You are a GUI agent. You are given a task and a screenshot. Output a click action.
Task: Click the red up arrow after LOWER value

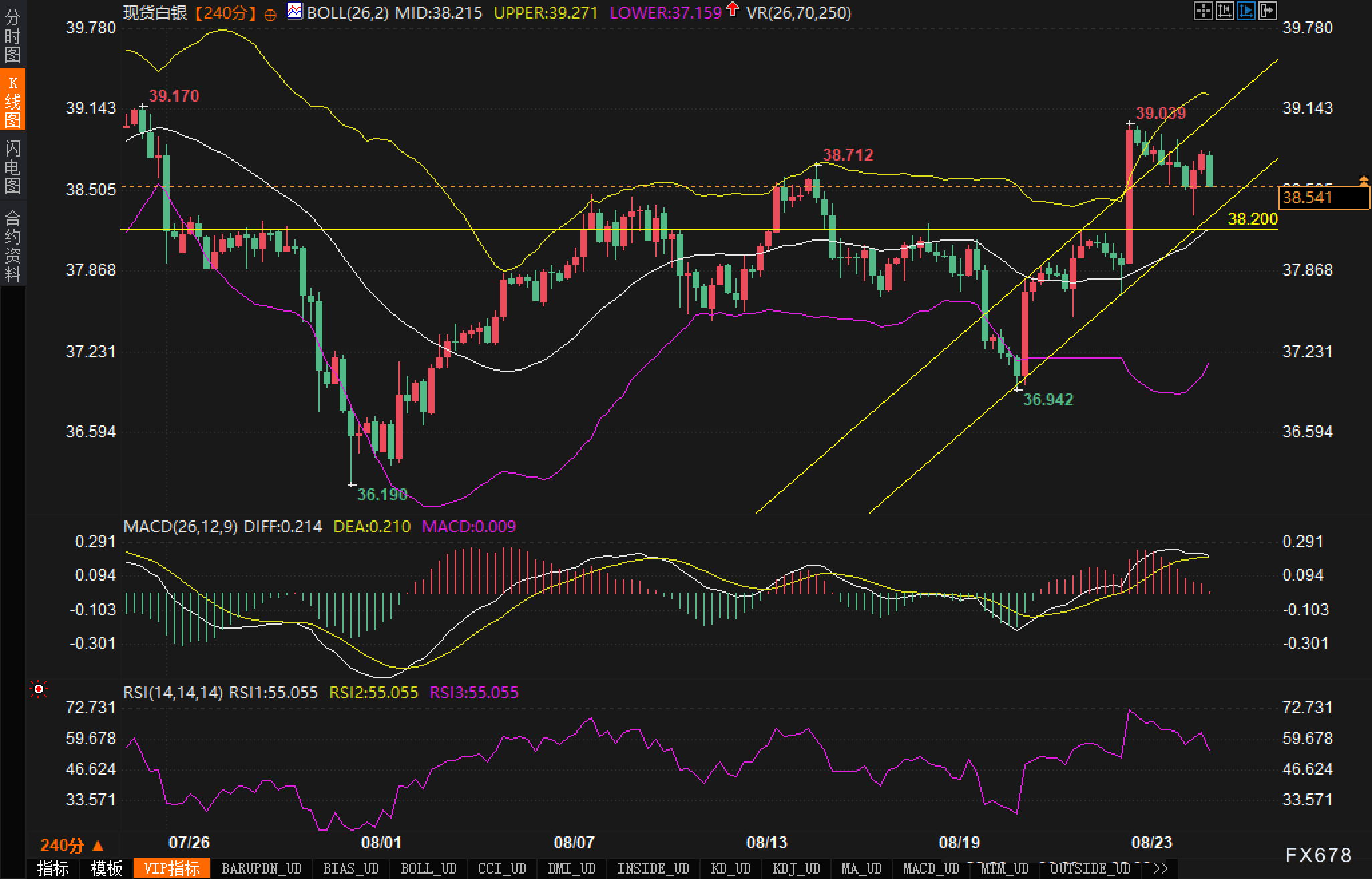(x=733, y=9)
